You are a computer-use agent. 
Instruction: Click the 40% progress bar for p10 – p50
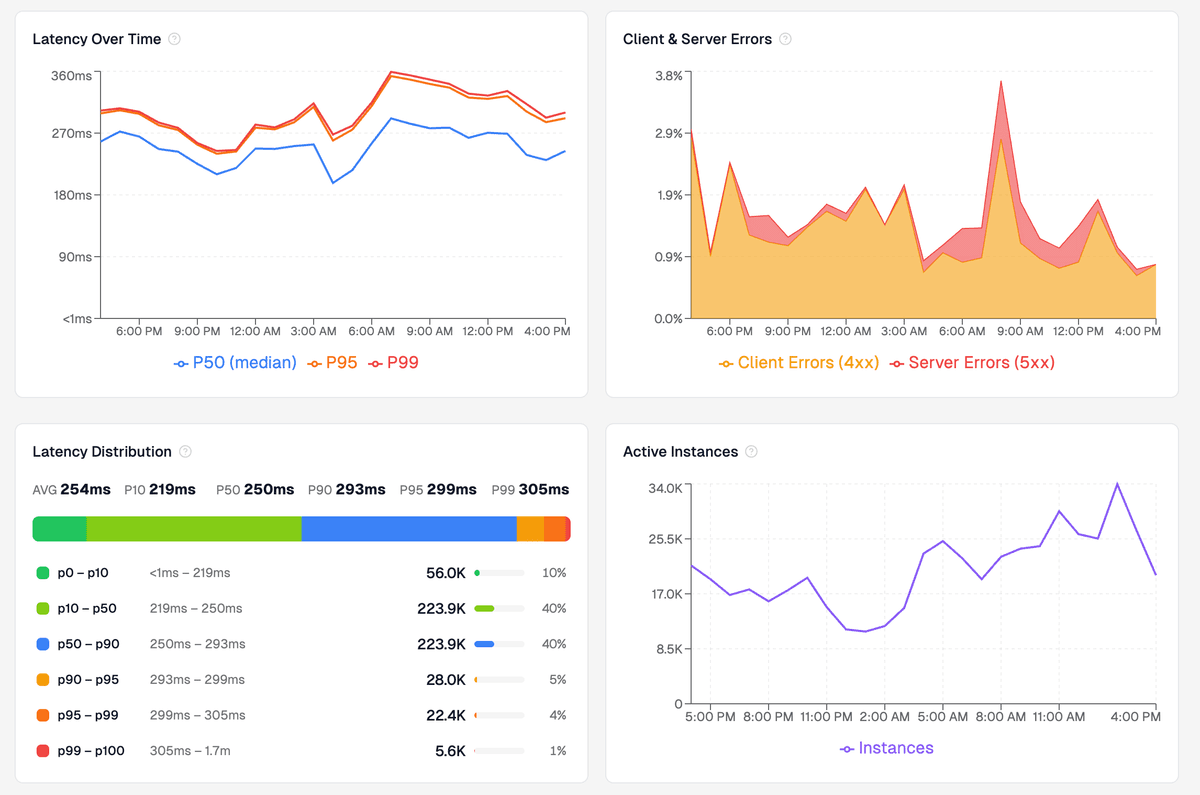point(498,608)
